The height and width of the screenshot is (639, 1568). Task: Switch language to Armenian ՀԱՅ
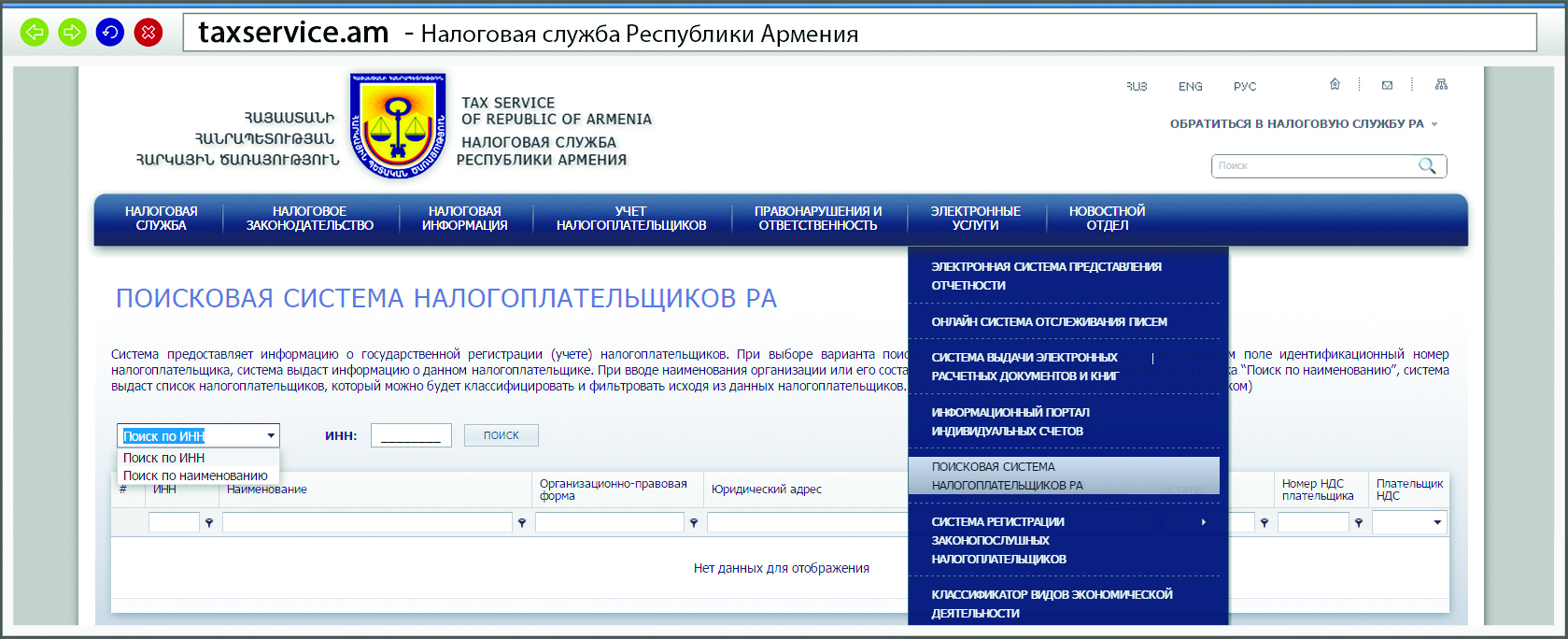tap(1137, 86)
